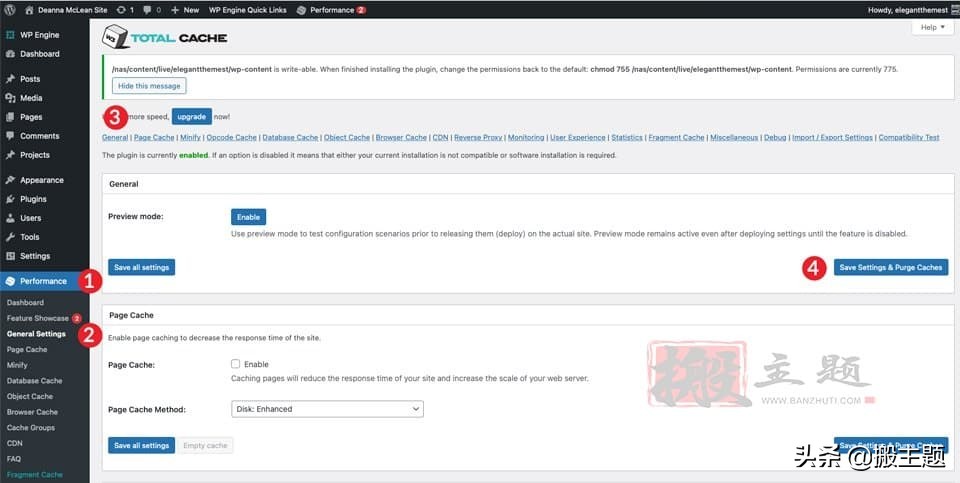Enable the Page Cache checkbox

point(236,364)
